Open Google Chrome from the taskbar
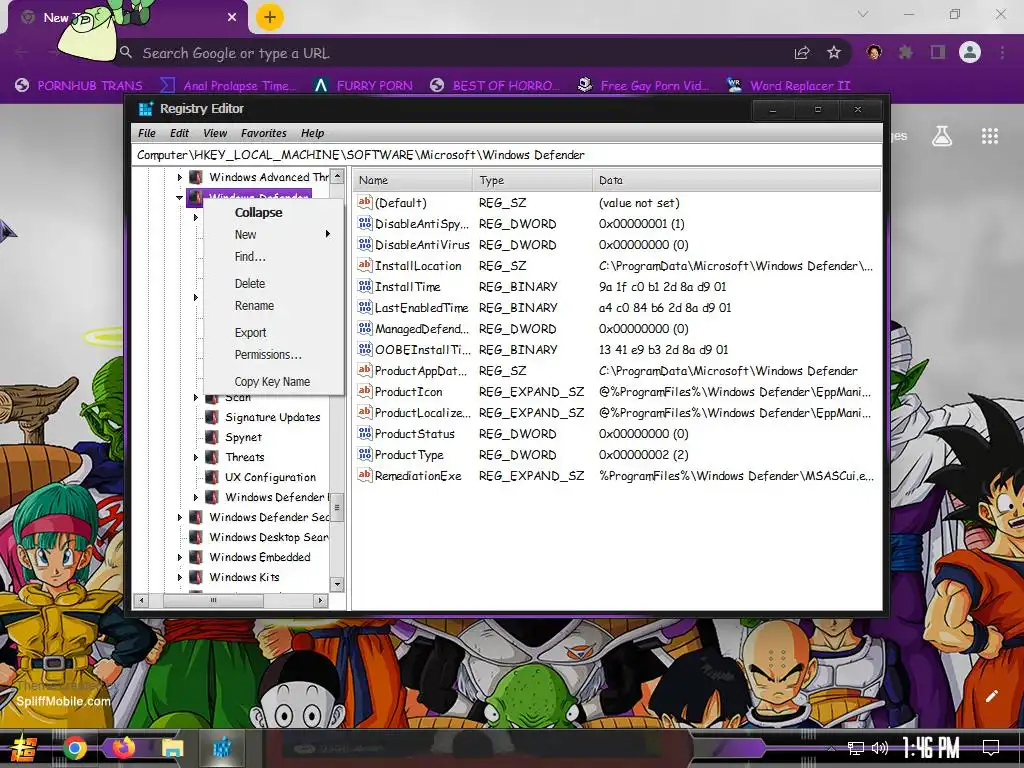This screenshot has height=768, width=1024. tap(75, 748)
